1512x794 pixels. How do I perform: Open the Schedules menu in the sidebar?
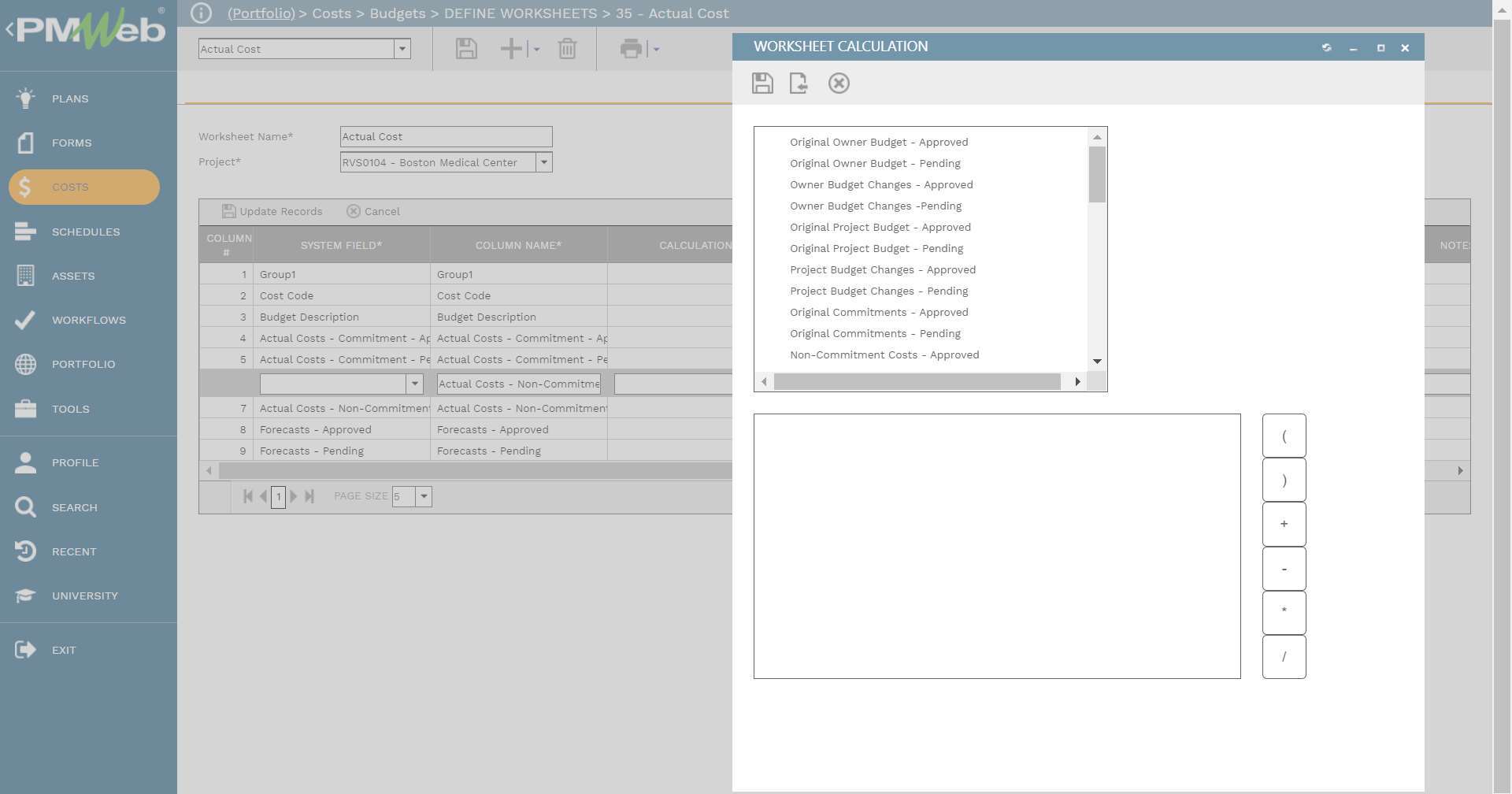pyautogui.click(x=85, y=232)
